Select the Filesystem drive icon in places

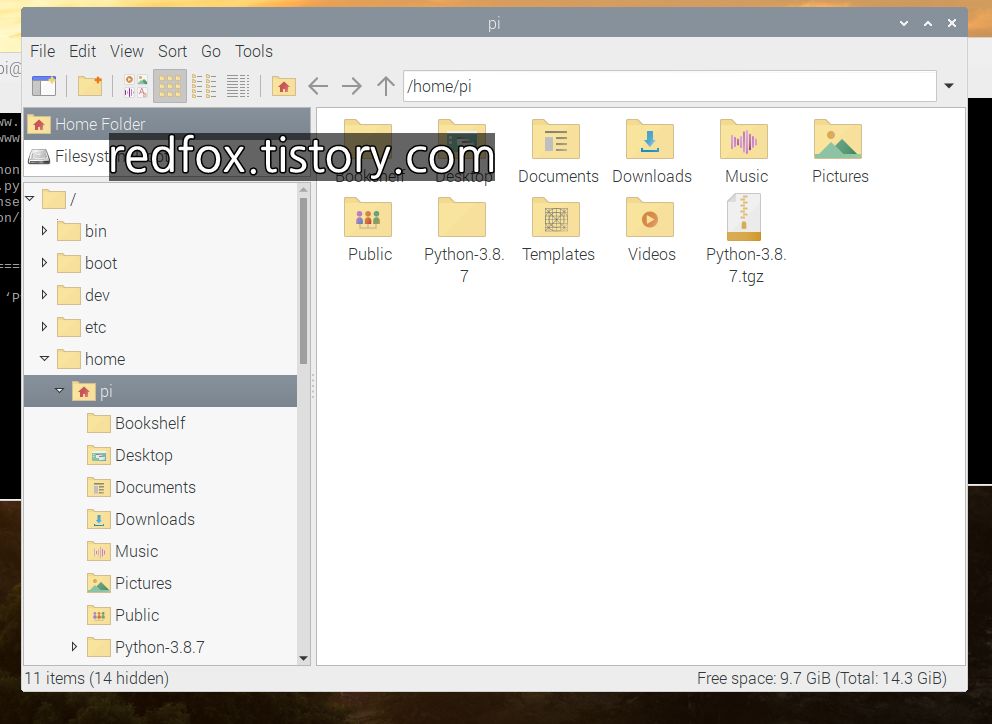[x=39, y=156]
